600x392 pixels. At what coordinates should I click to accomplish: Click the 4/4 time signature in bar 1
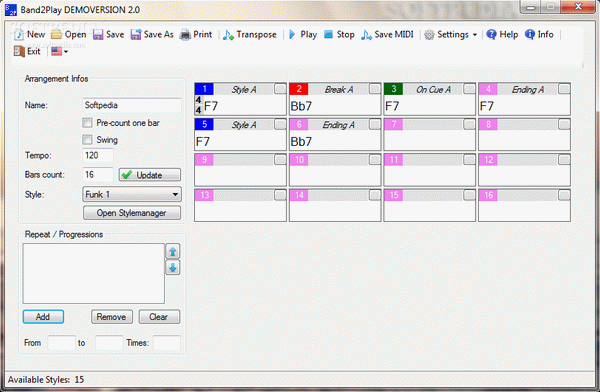click(199, 105)
